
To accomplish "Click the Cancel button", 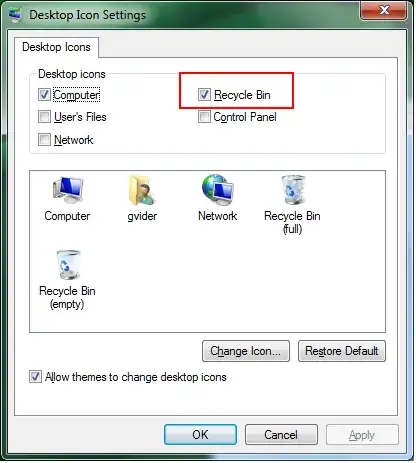I will point(281,435).
